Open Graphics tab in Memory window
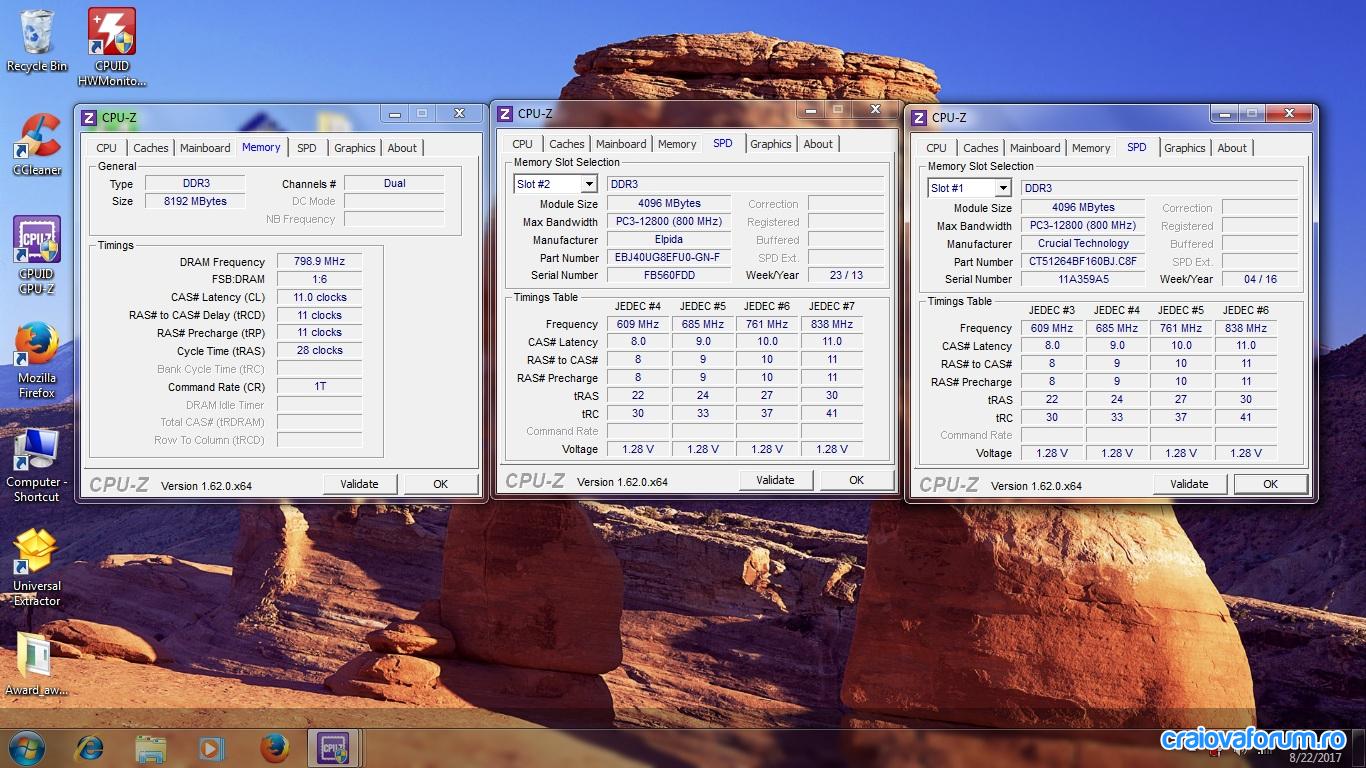 [x=355, y=148]
